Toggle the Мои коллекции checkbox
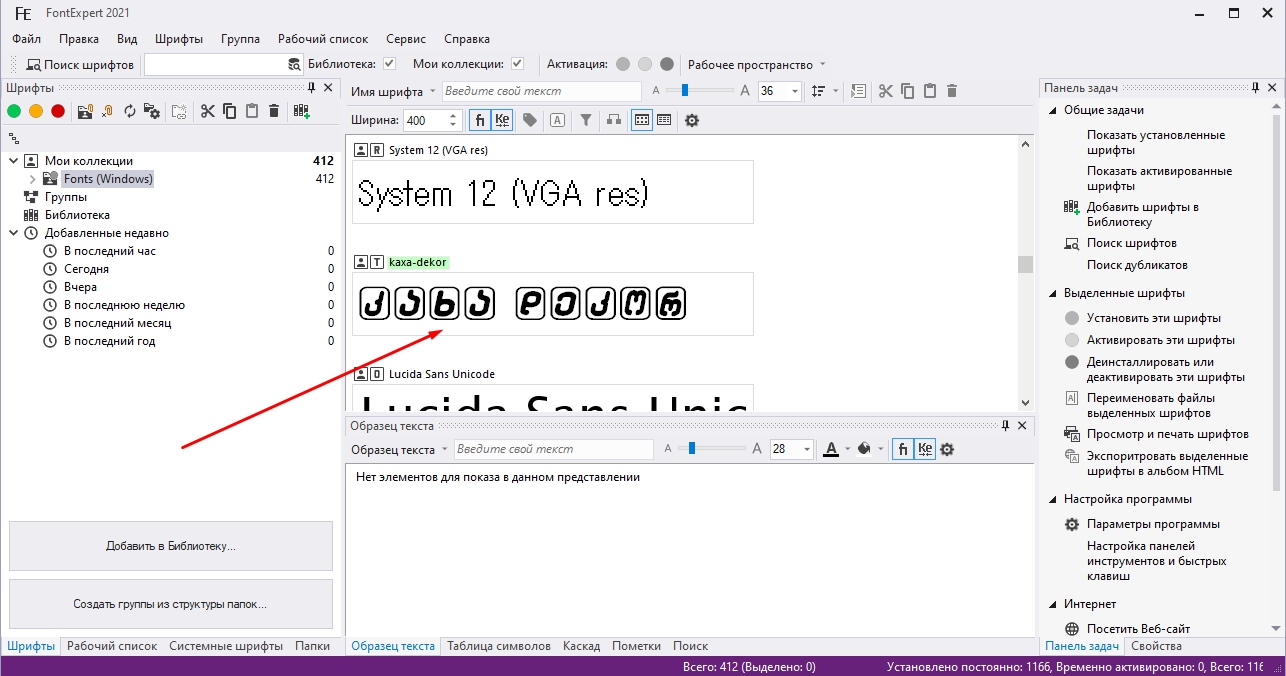Image resolution: width=1286 pixels, height=676 pixels. click(517, 64)
